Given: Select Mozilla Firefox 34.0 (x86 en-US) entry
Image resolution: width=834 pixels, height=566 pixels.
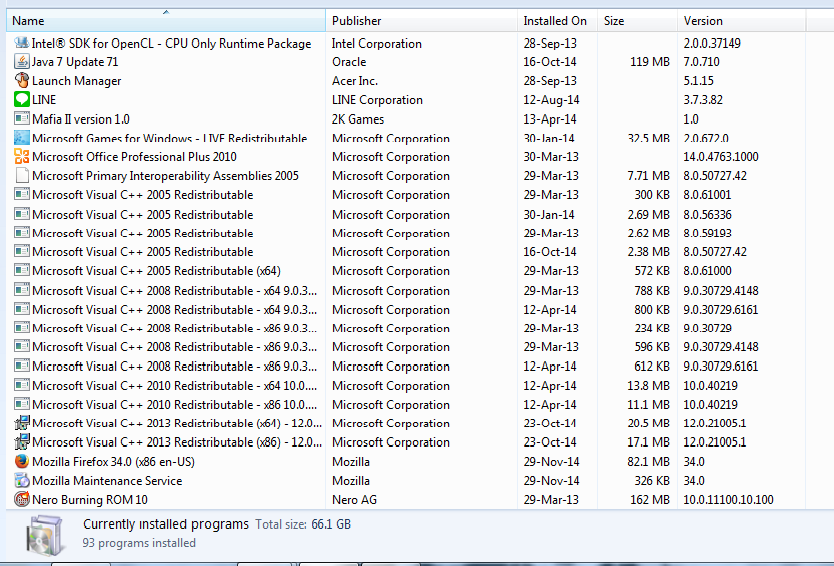Looking at the screenshot, I should (x=113, y=462).
